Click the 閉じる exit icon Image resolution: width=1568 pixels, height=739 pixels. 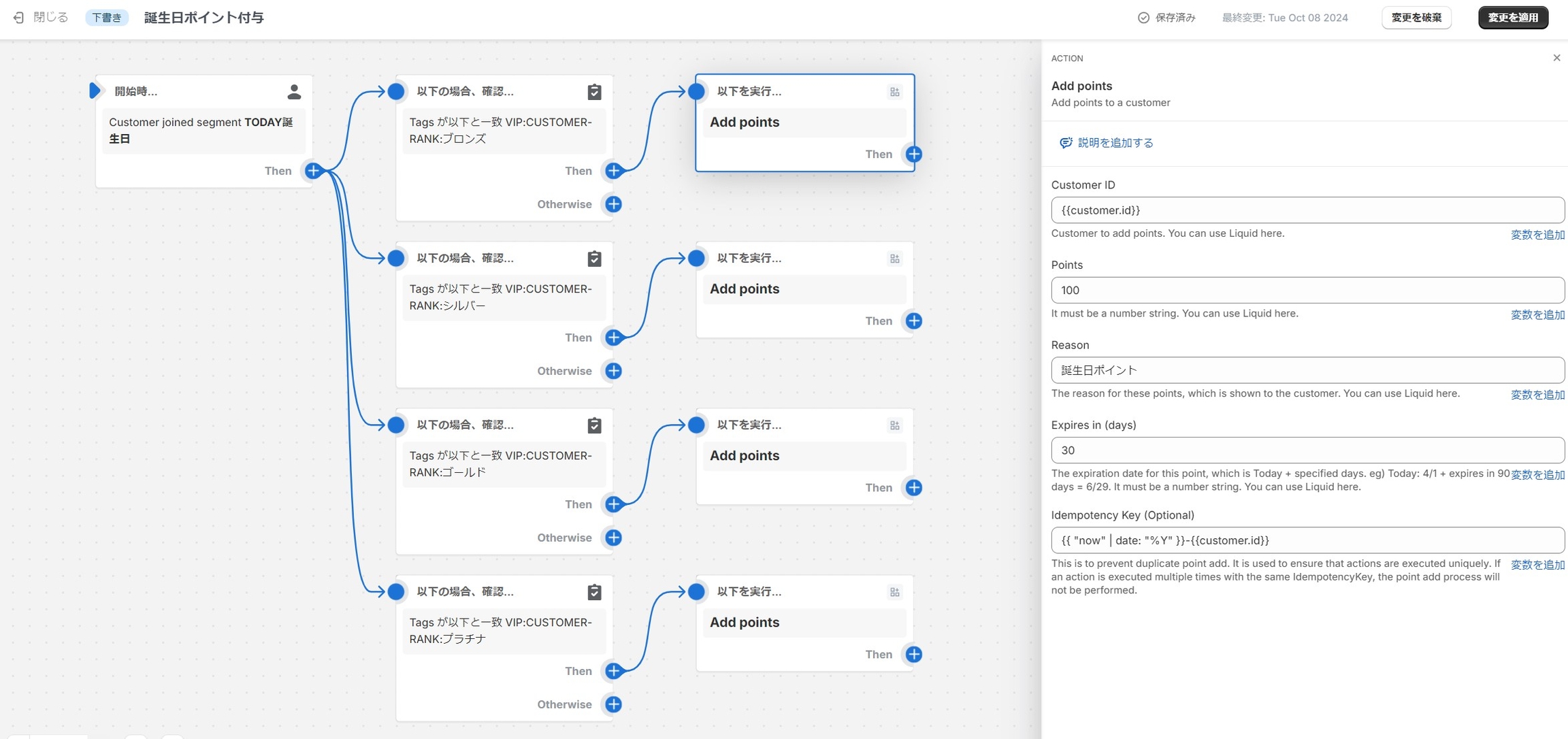click(19, 18)
